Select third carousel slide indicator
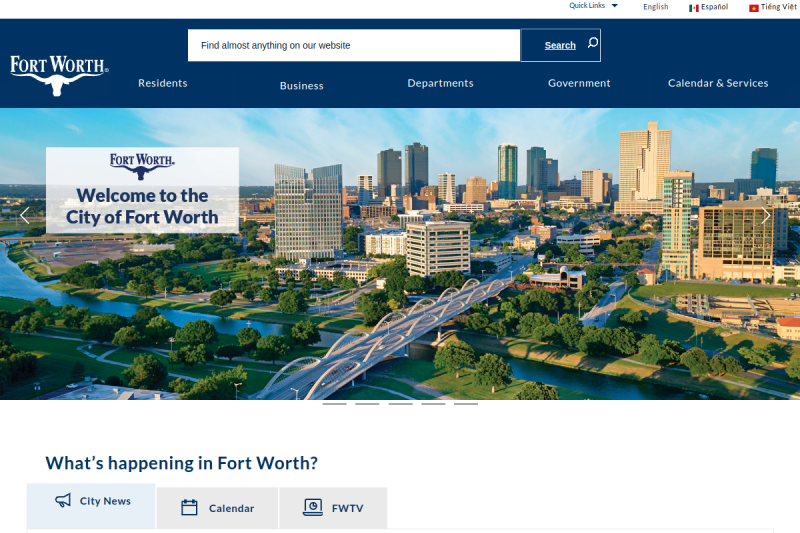This screenshot has width=800, height=533. (x=401, y=404)
